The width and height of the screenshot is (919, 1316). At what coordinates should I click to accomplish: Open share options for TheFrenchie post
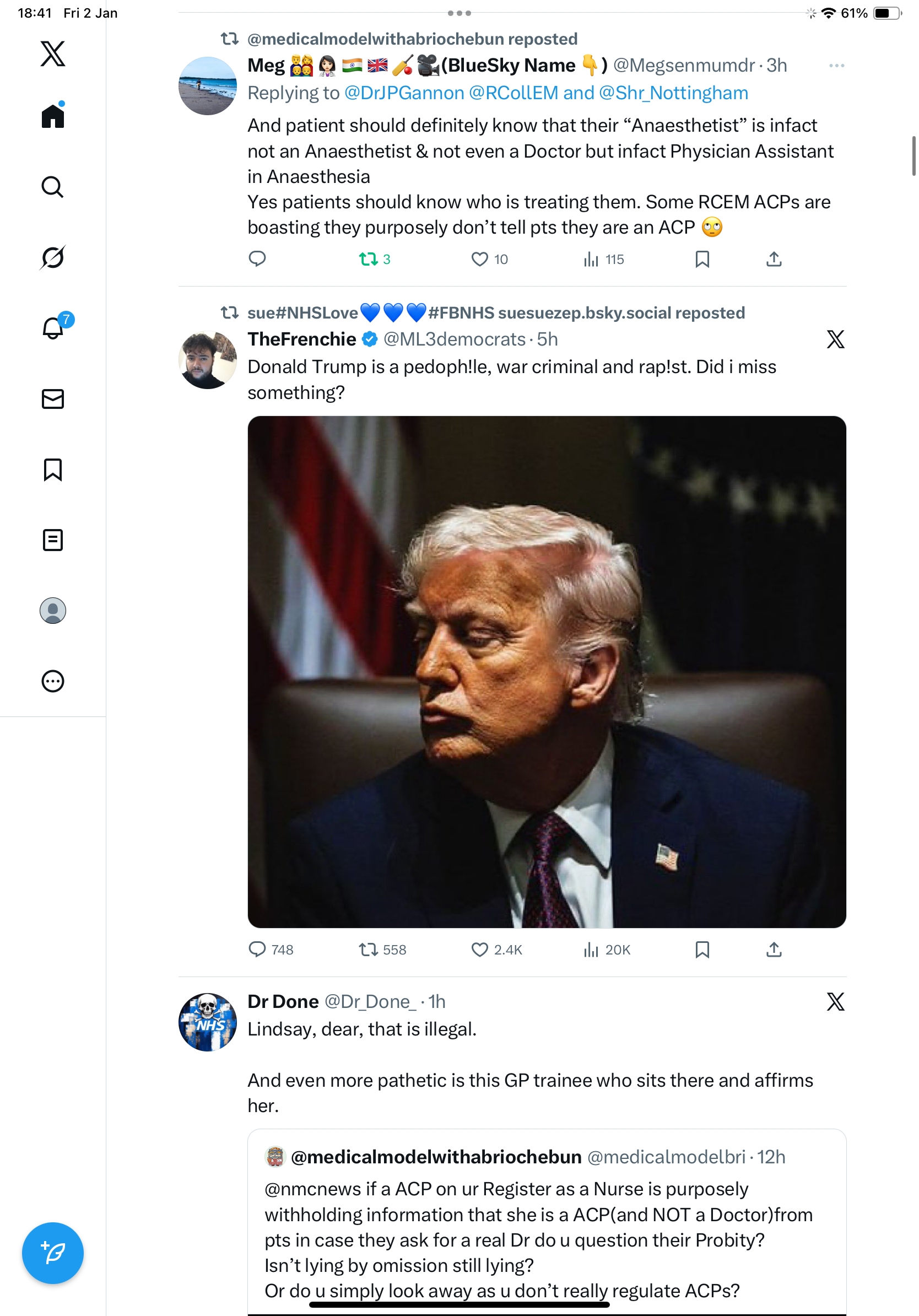[x=774, y=950]
